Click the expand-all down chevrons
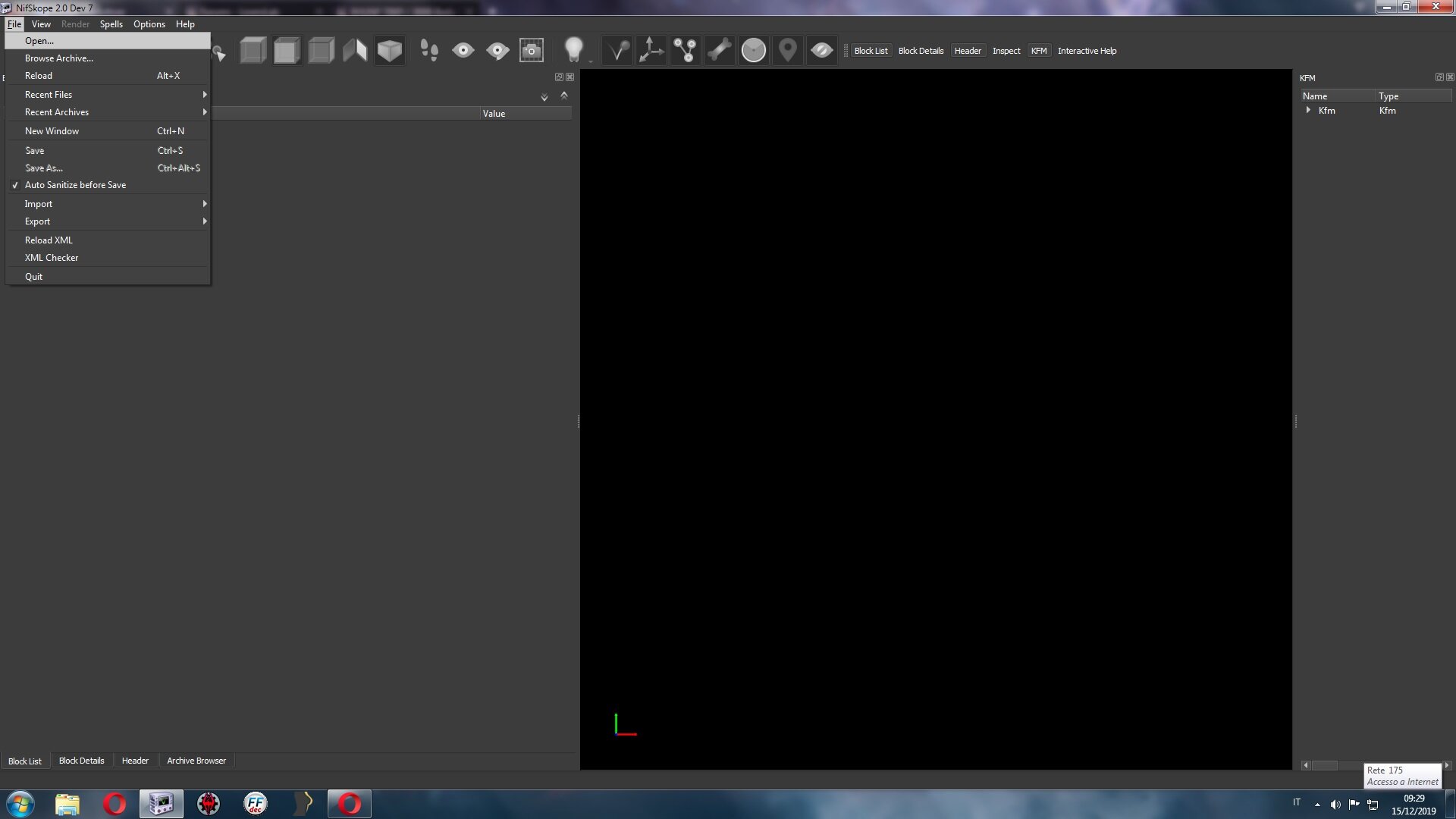Image resolution: width=1456 pixels, height=819 pixels. (x=544, y=96)
